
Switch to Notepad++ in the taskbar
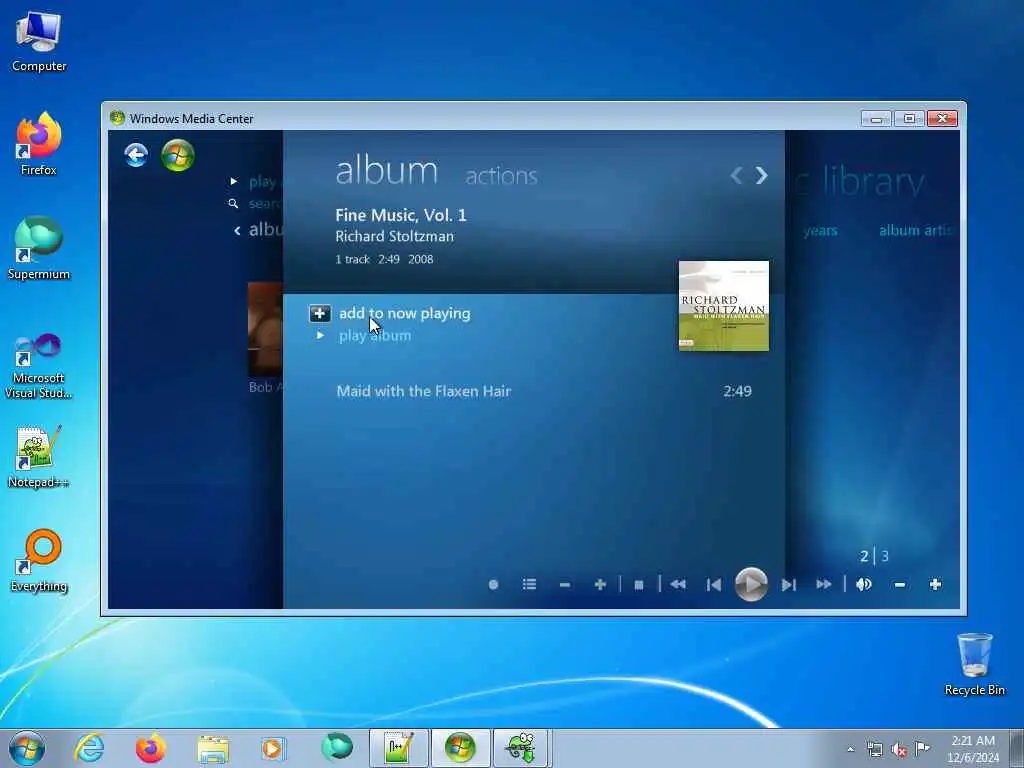tap(398, 748)
